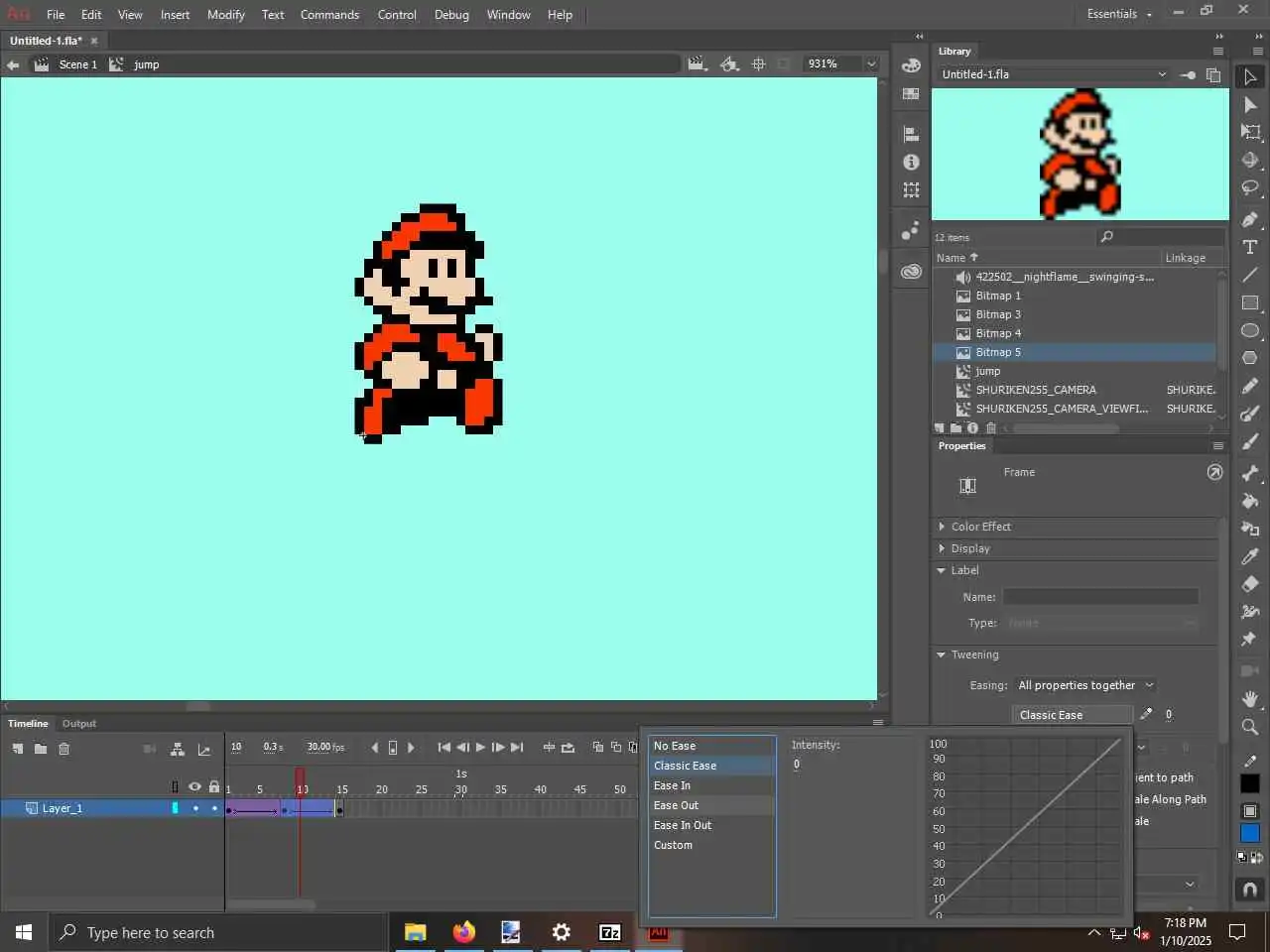Open the Modify menu
Screen dimensions: 1270x952
tap(225, 15)
